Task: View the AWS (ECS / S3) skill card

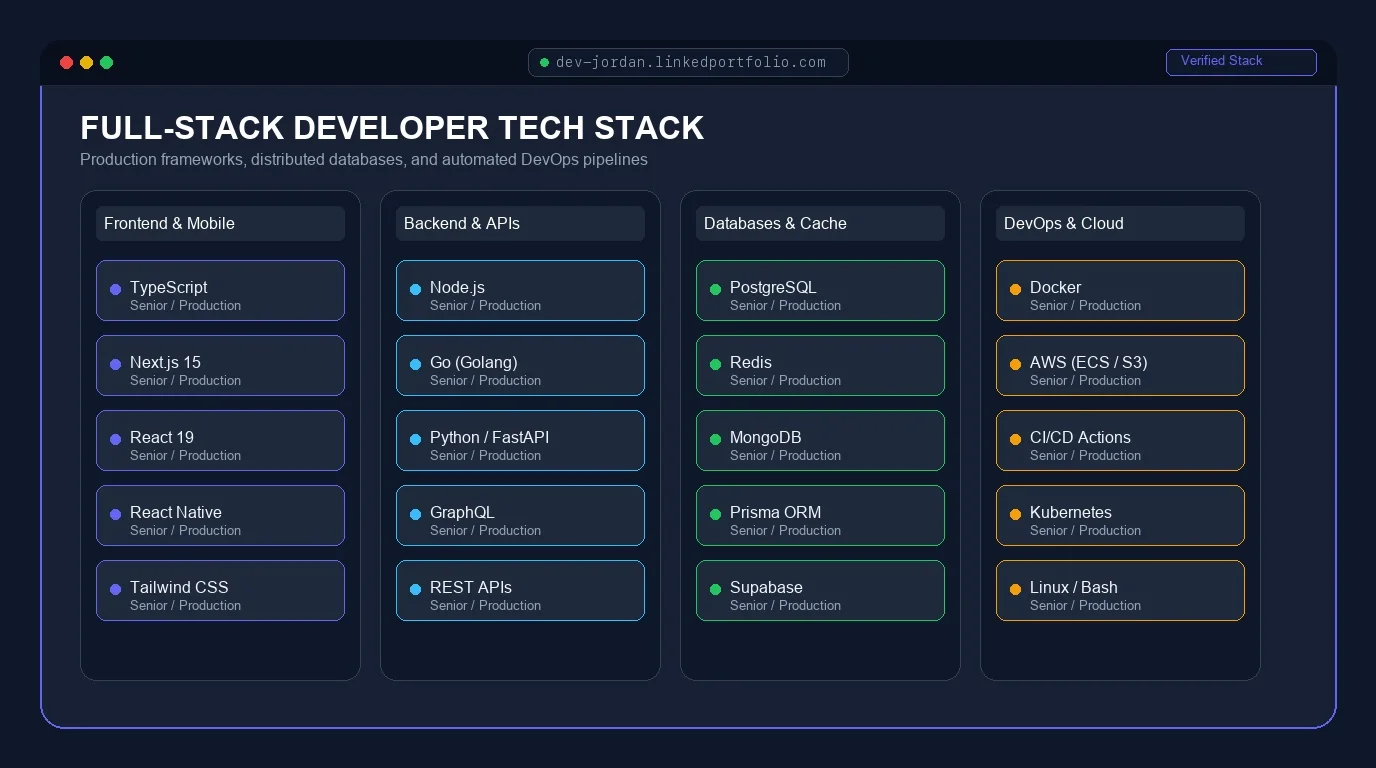Action: point(1120,365)
